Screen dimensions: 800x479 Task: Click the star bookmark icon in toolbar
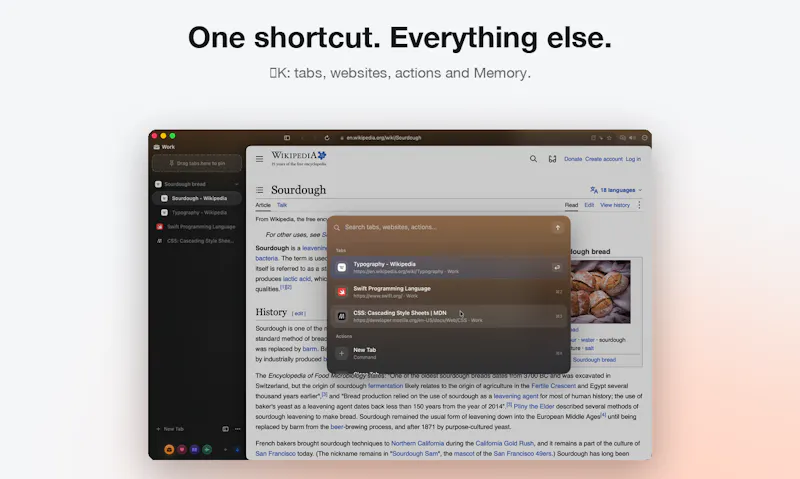click(x=609, y=138)
